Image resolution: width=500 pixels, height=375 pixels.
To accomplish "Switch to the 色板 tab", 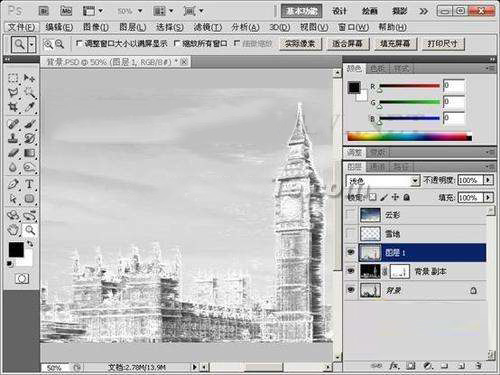I will click(x=377, y=69).
